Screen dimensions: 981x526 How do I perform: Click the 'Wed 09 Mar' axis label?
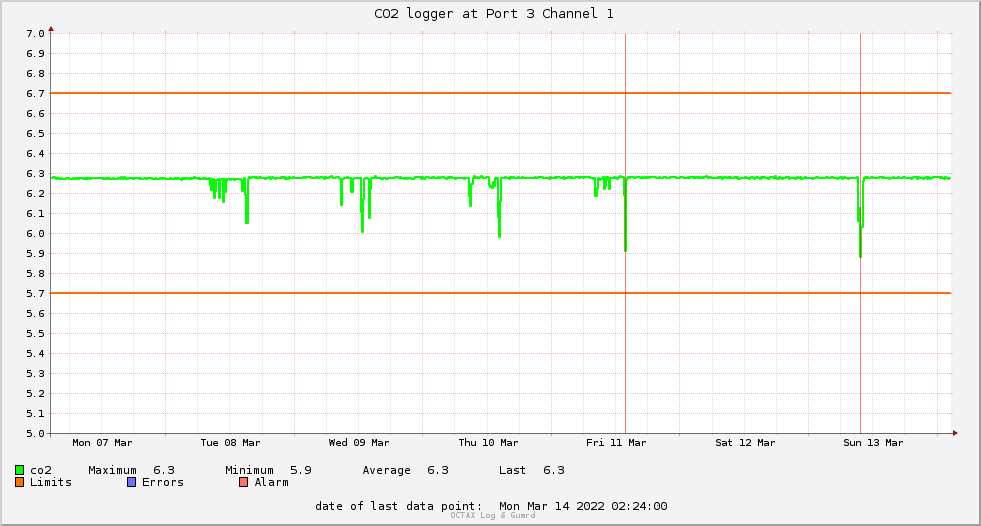[x=358, y=443]
